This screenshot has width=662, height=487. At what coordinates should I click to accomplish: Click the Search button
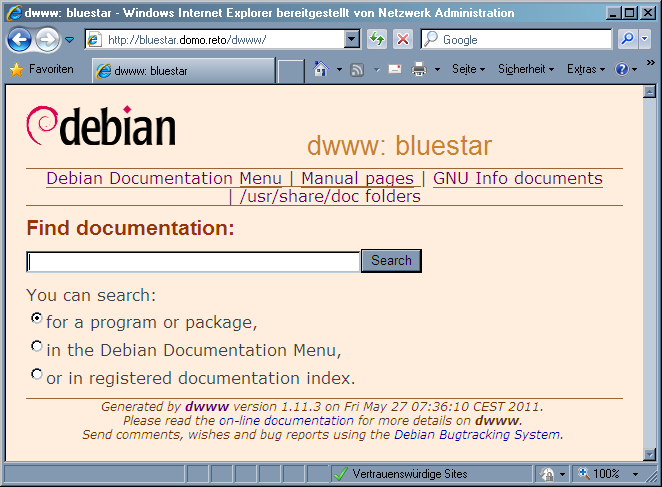(391, 261)
